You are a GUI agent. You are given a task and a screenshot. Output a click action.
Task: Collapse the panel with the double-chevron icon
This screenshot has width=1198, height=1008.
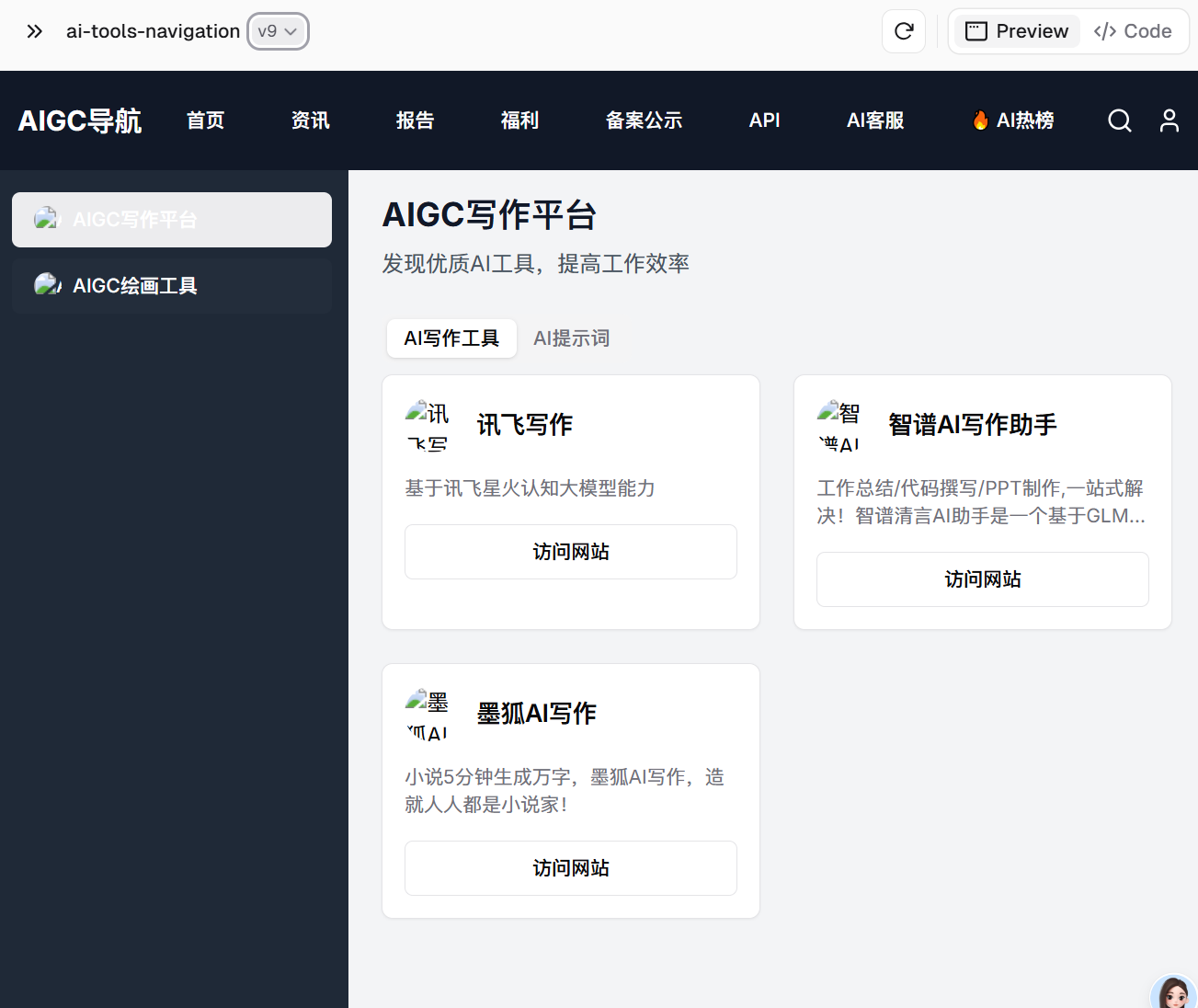34,30
